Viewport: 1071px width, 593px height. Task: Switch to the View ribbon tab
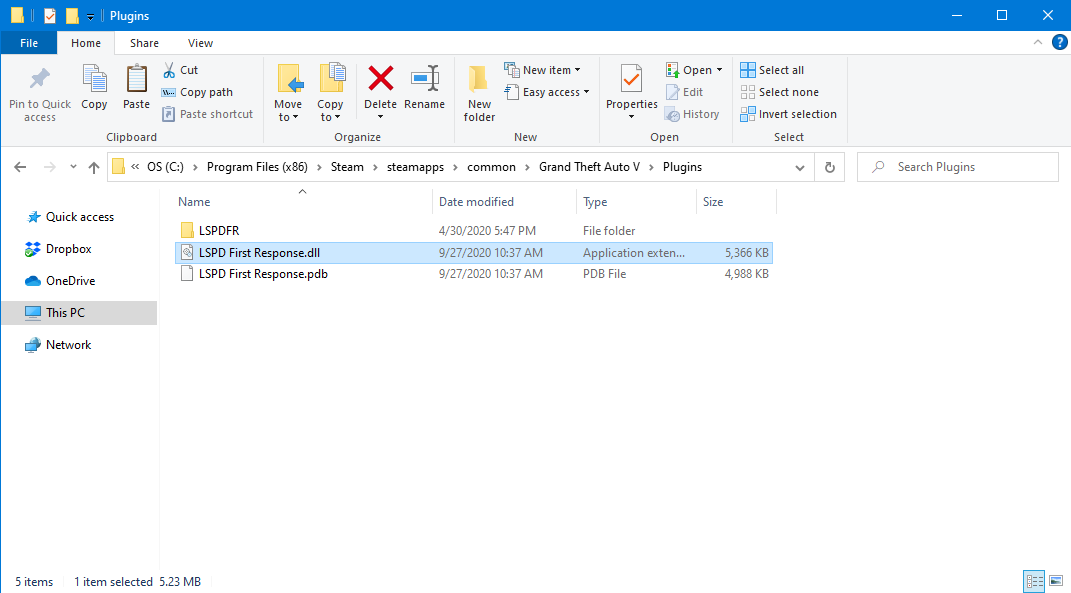pyautogui.click(x=200, y=43)
